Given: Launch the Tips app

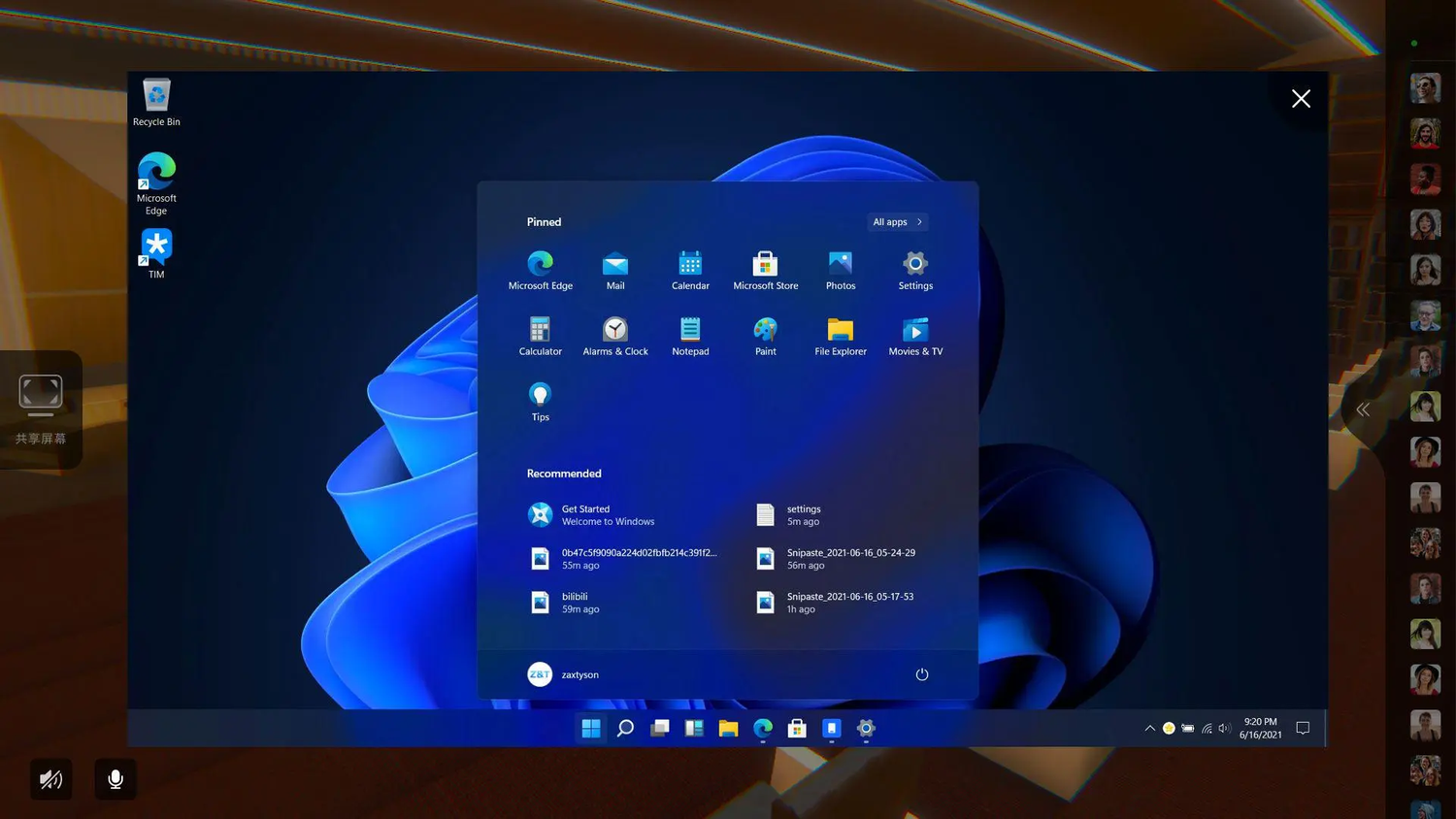Looking at the screenshot, I should tap(540, 401).
